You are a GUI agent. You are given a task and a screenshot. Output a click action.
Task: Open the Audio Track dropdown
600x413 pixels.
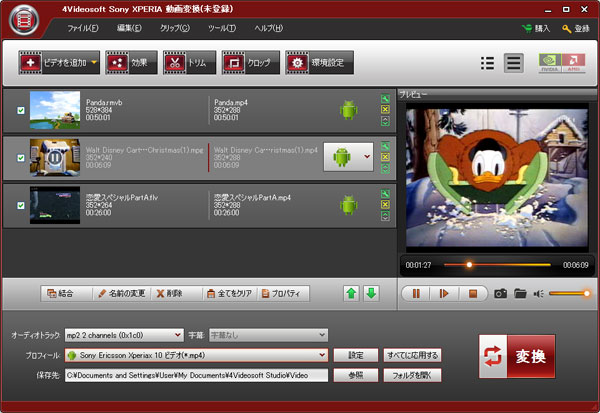(124, 335)
